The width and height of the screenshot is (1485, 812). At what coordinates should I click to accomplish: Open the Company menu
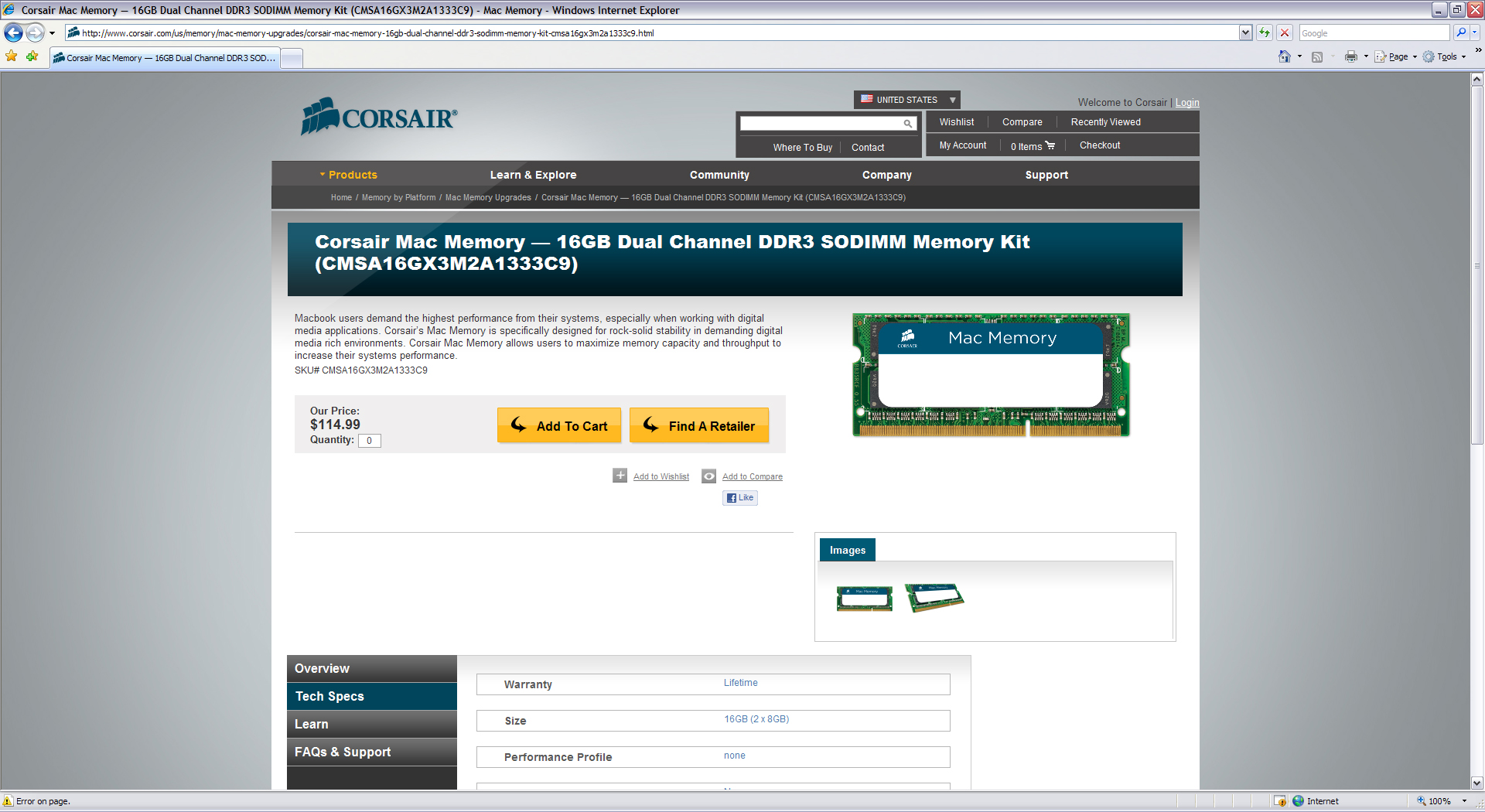(886, 175)
